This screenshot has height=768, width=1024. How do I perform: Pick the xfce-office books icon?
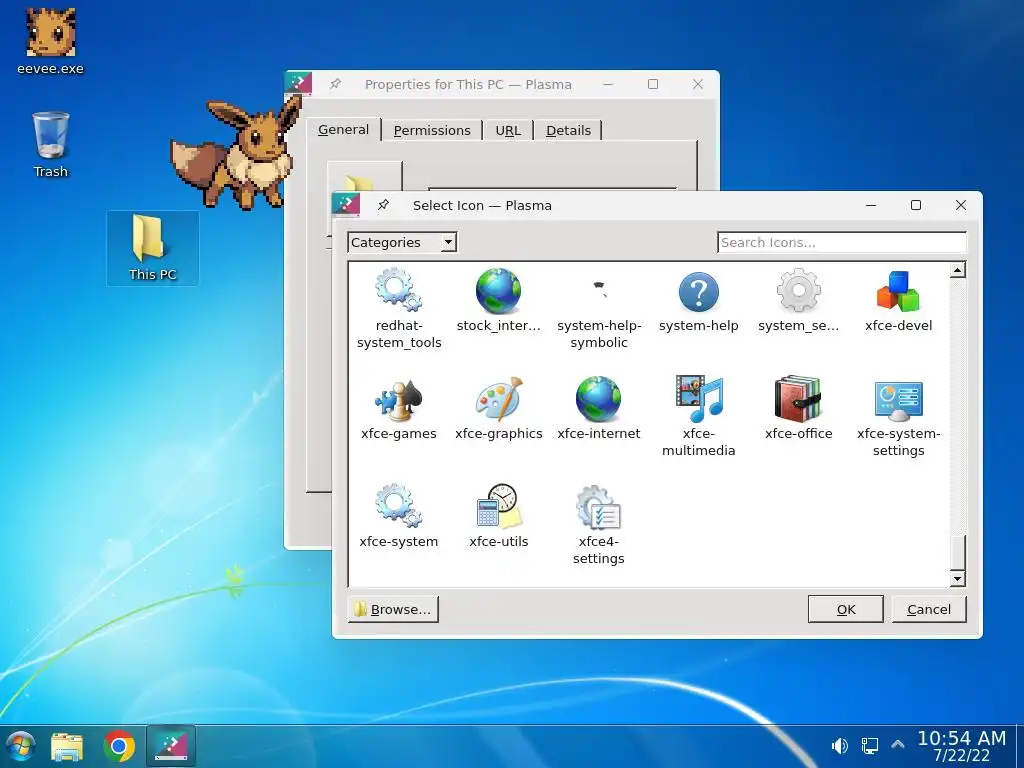tap(799, 399)
